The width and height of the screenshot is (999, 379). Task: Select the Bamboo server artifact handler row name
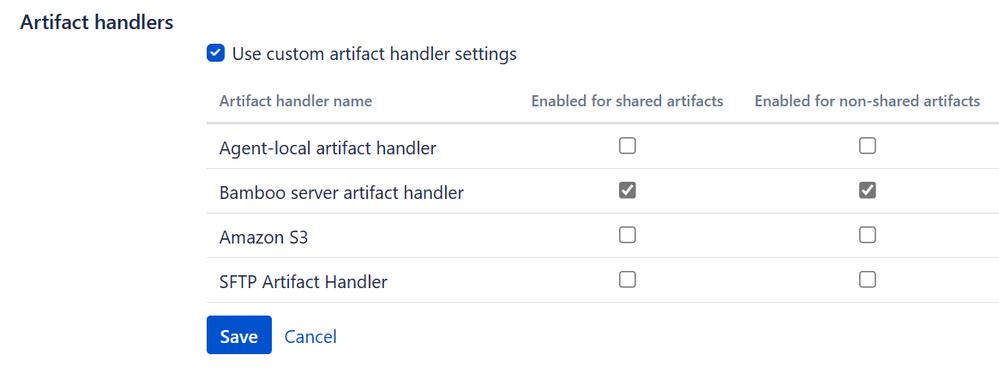click(341, 192)
